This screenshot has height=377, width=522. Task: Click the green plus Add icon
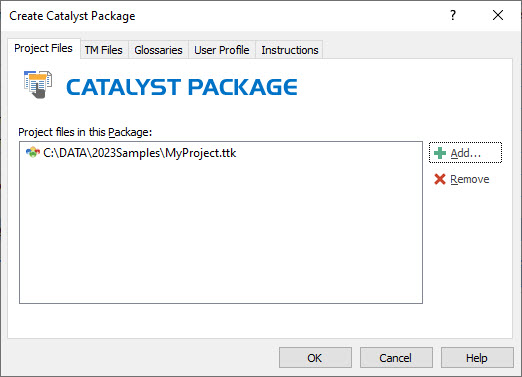(x=440, y=153)
